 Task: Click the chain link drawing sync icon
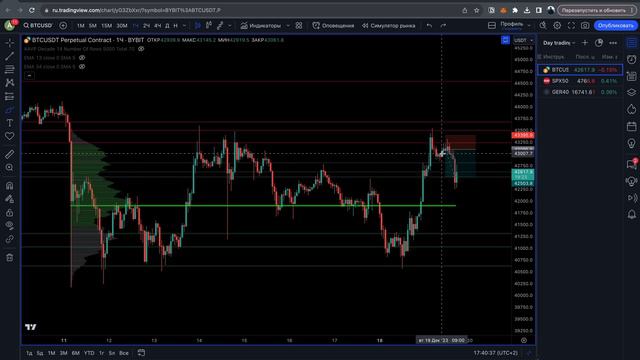click(9, 239)
